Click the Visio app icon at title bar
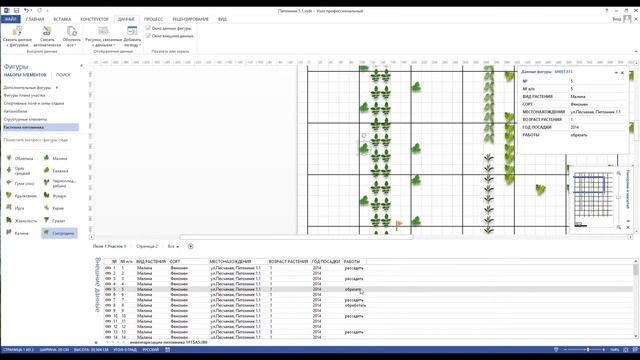The image size is (640, 360). click(x=7, y=11)
